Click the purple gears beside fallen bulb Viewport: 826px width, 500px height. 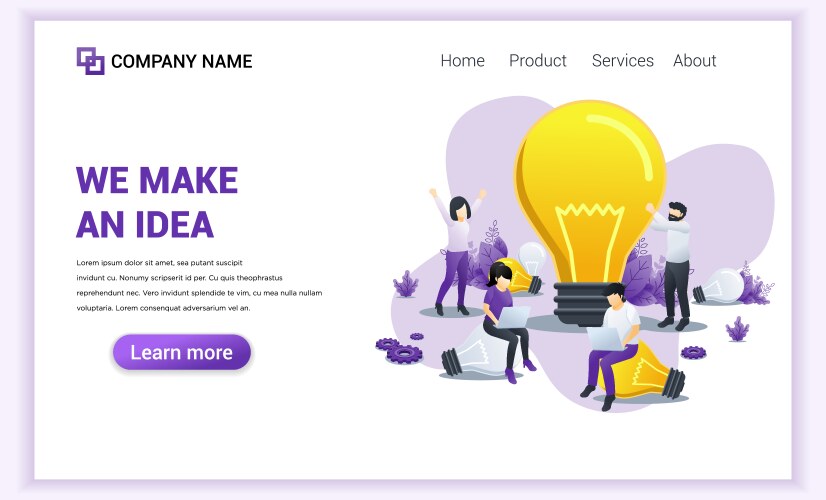[x=399, y=350]
